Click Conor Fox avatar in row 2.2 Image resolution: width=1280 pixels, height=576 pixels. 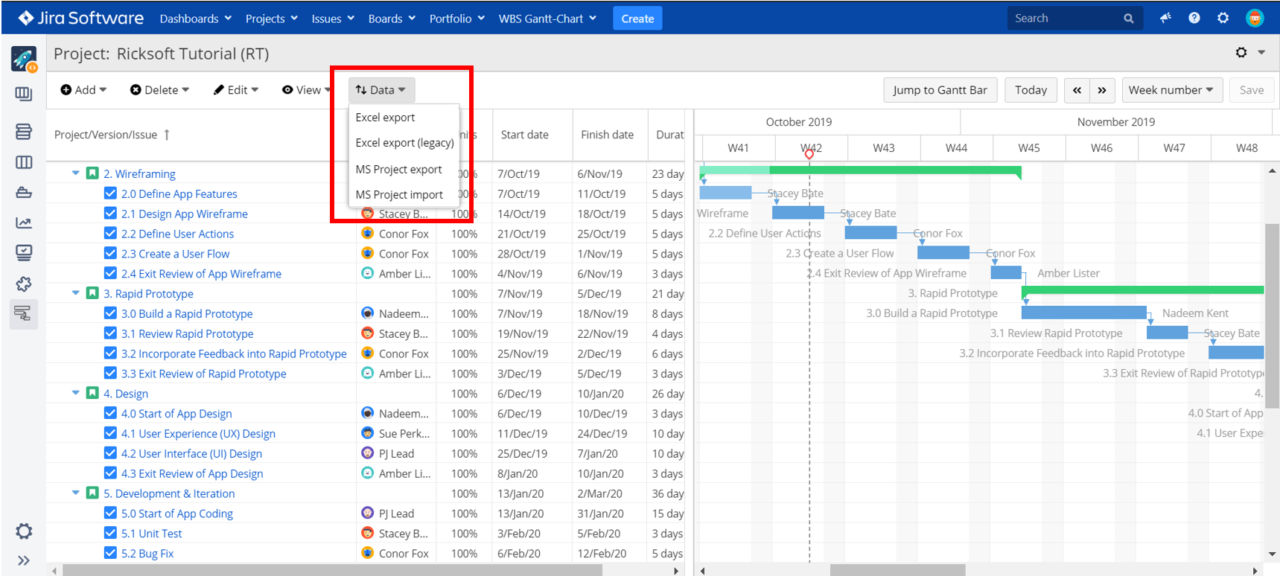click(x=368, y=234)
